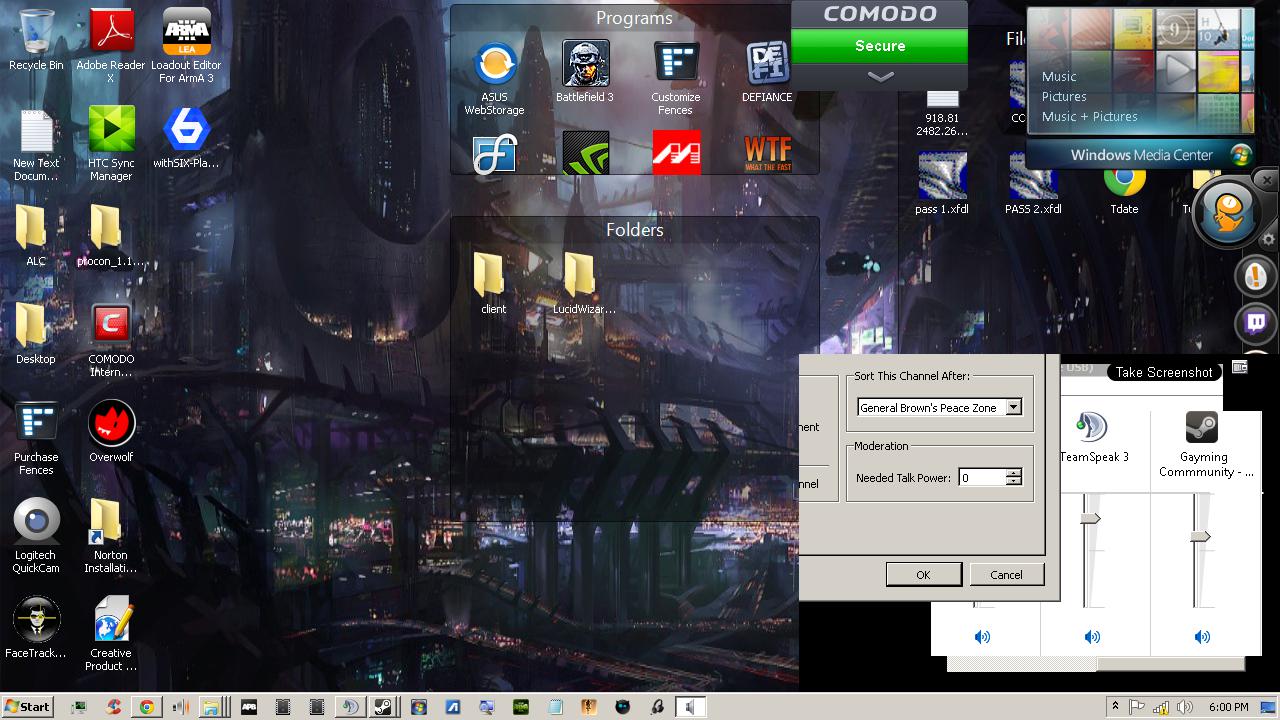Mute the first partially hidden mixer channel
The image size is (1280, 720).
(983, 637)
